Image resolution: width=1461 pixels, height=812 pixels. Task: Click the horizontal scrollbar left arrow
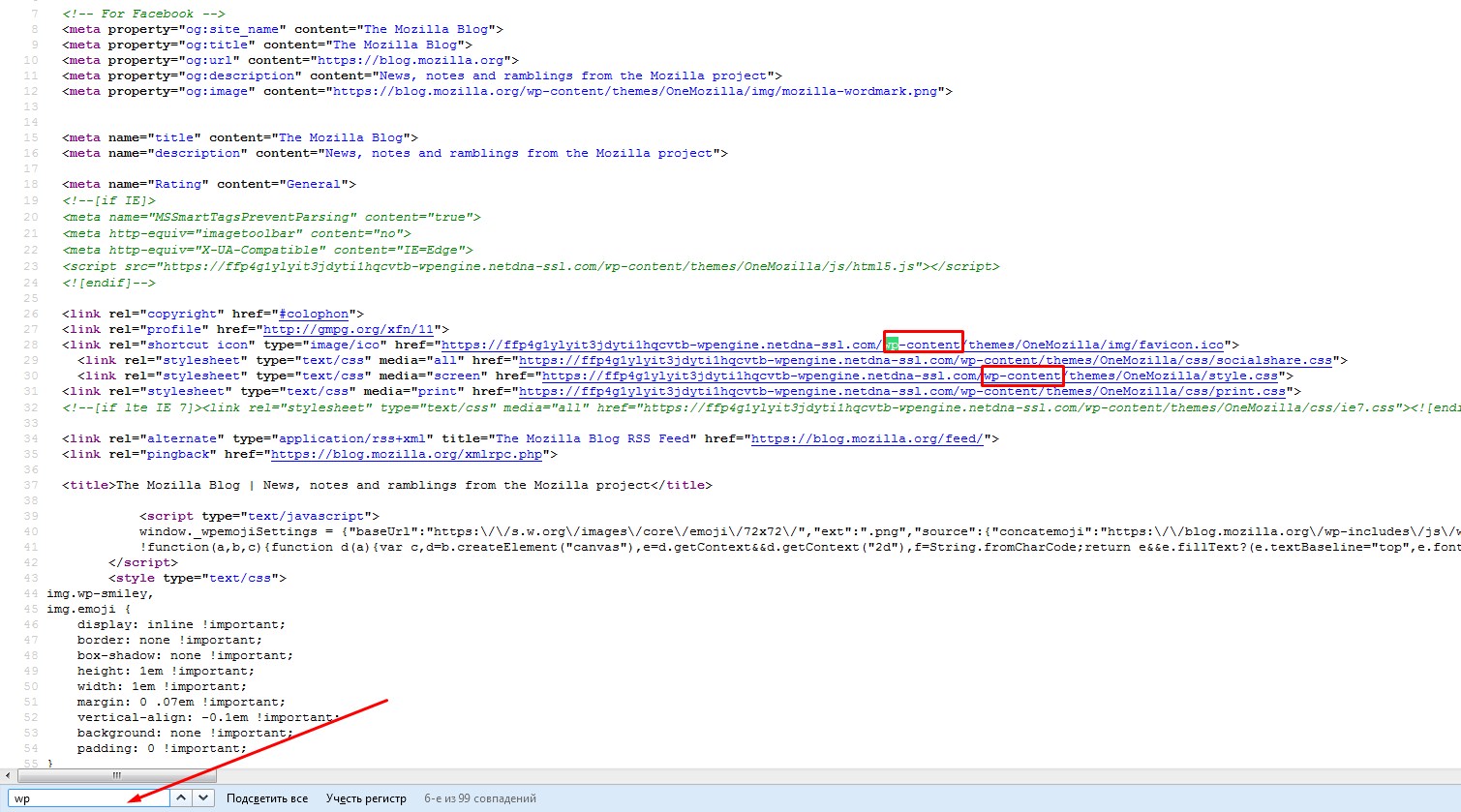click(x=9, y=775)
